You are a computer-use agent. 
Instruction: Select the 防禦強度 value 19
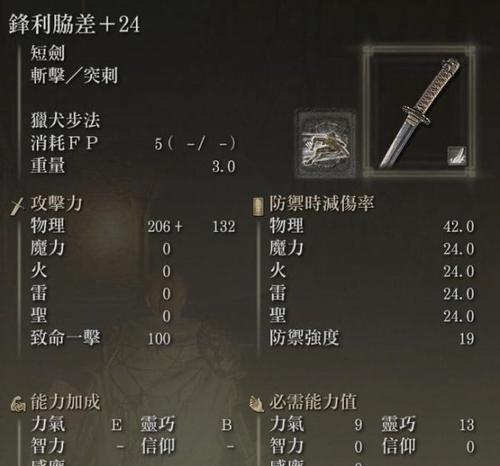tap(467, 339)
